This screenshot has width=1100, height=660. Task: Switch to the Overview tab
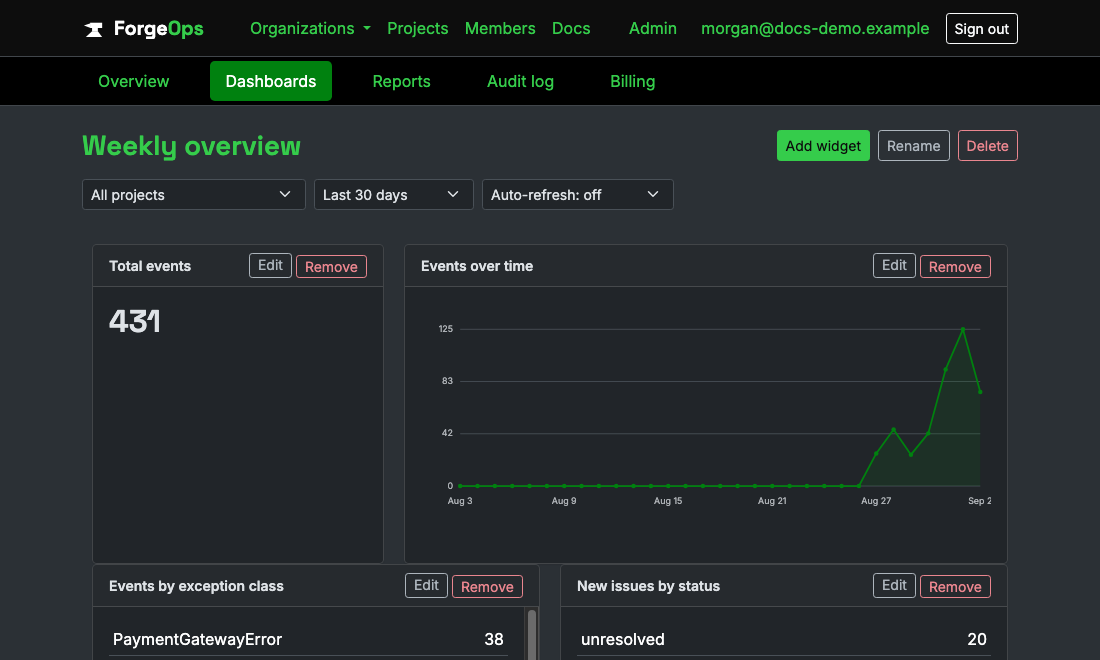133,81
